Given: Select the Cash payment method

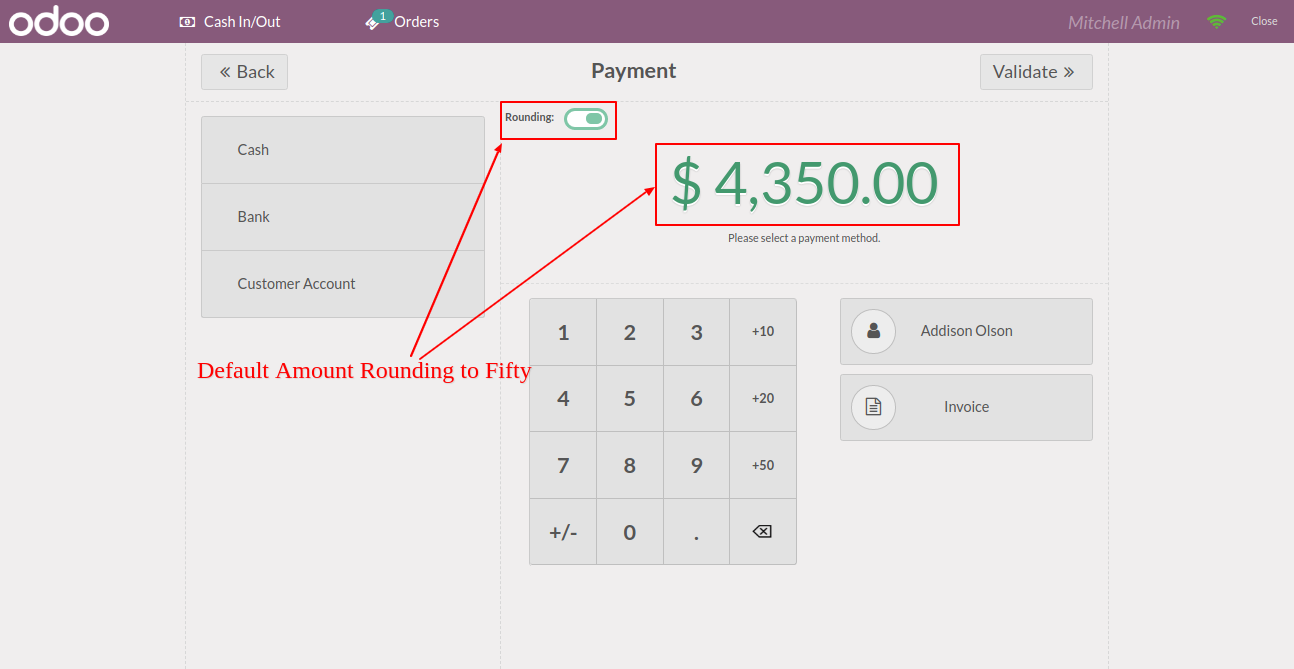Looking at the screenshot, I should pyautogui.click(x=342, y=150).
